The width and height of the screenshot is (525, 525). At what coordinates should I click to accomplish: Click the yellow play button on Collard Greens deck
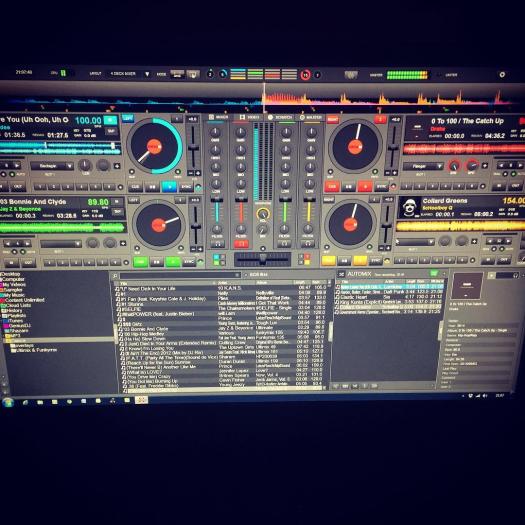360,260
